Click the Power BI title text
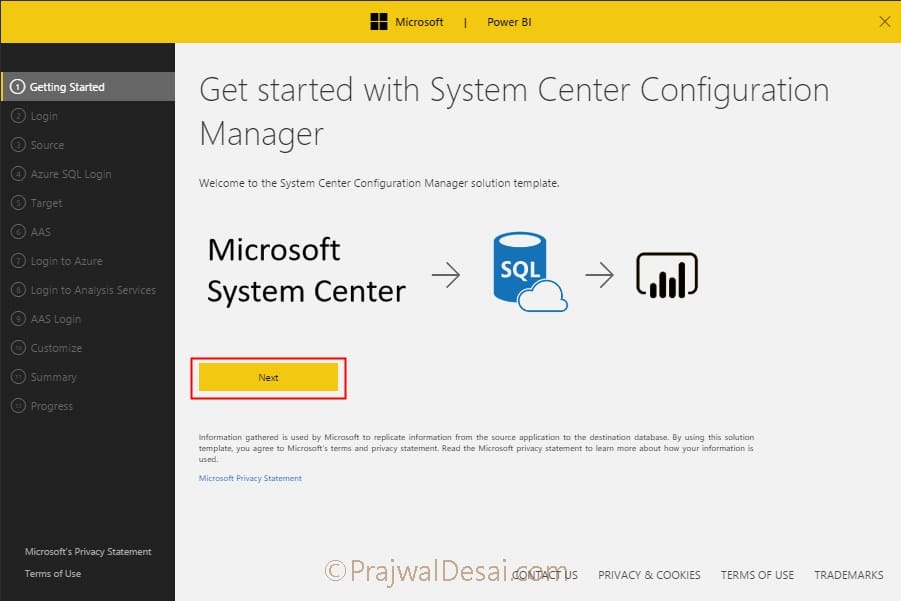The image size is (901, 601). (x=509, y=22)
